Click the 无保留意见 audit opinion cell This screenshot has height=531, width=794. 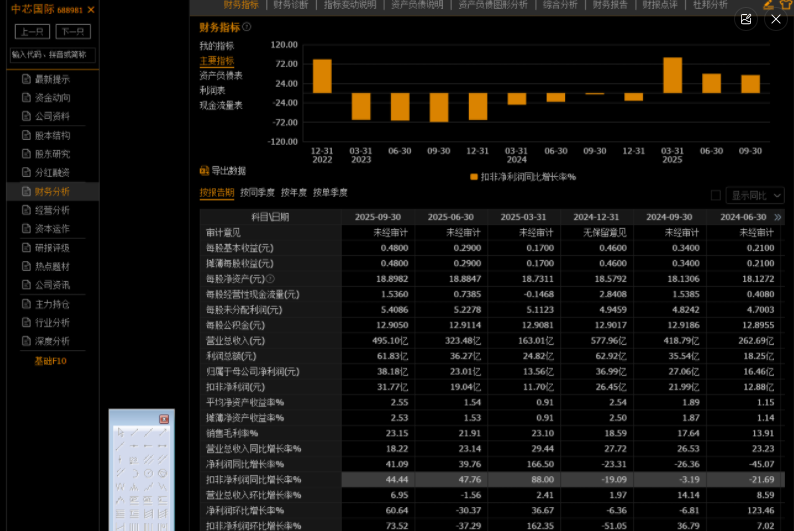[605, 233]
